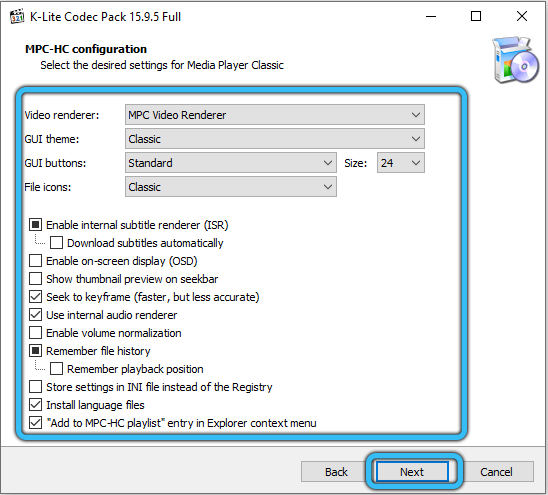Open the Video renderer dropdown
This screenshot has width=548, height=495.
[275, 115]
